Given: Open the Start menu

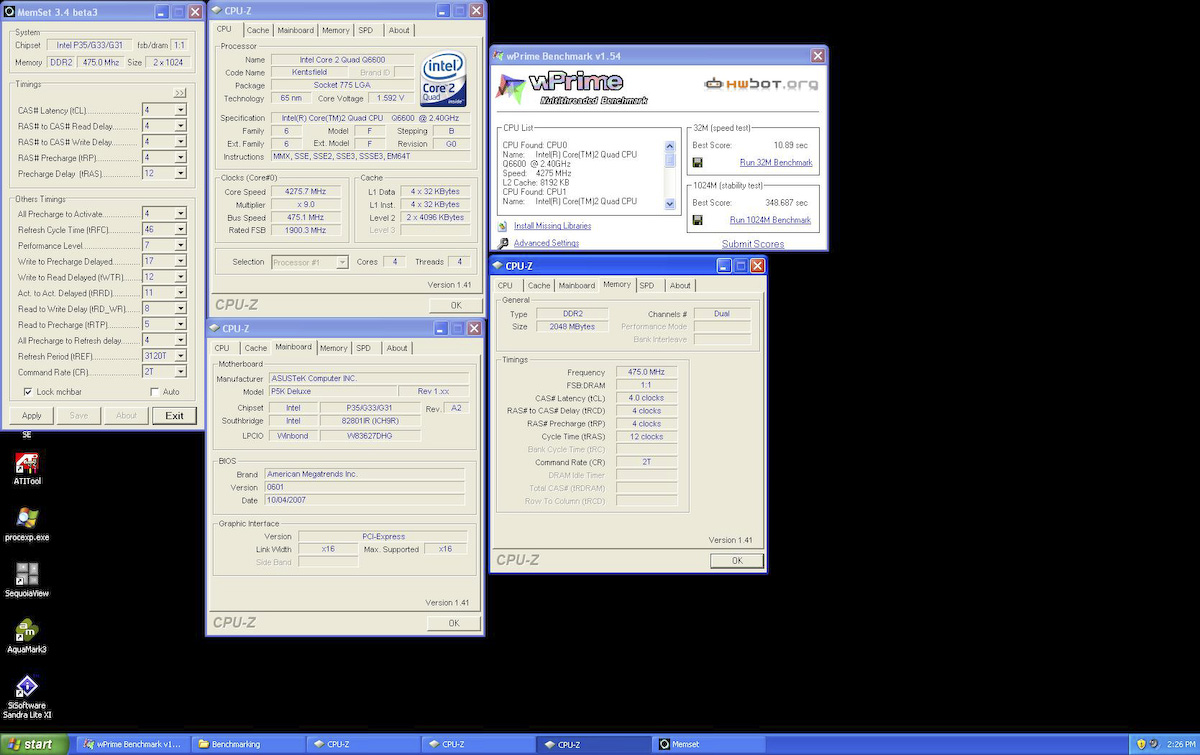Looking at the screenshot, I should click(x=35, y=744).
